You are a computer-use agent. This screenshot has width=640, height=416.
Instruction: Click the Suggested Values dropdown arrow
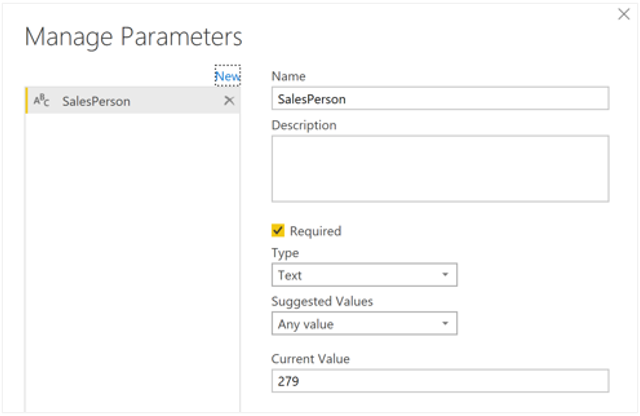[x=444, y=324]
